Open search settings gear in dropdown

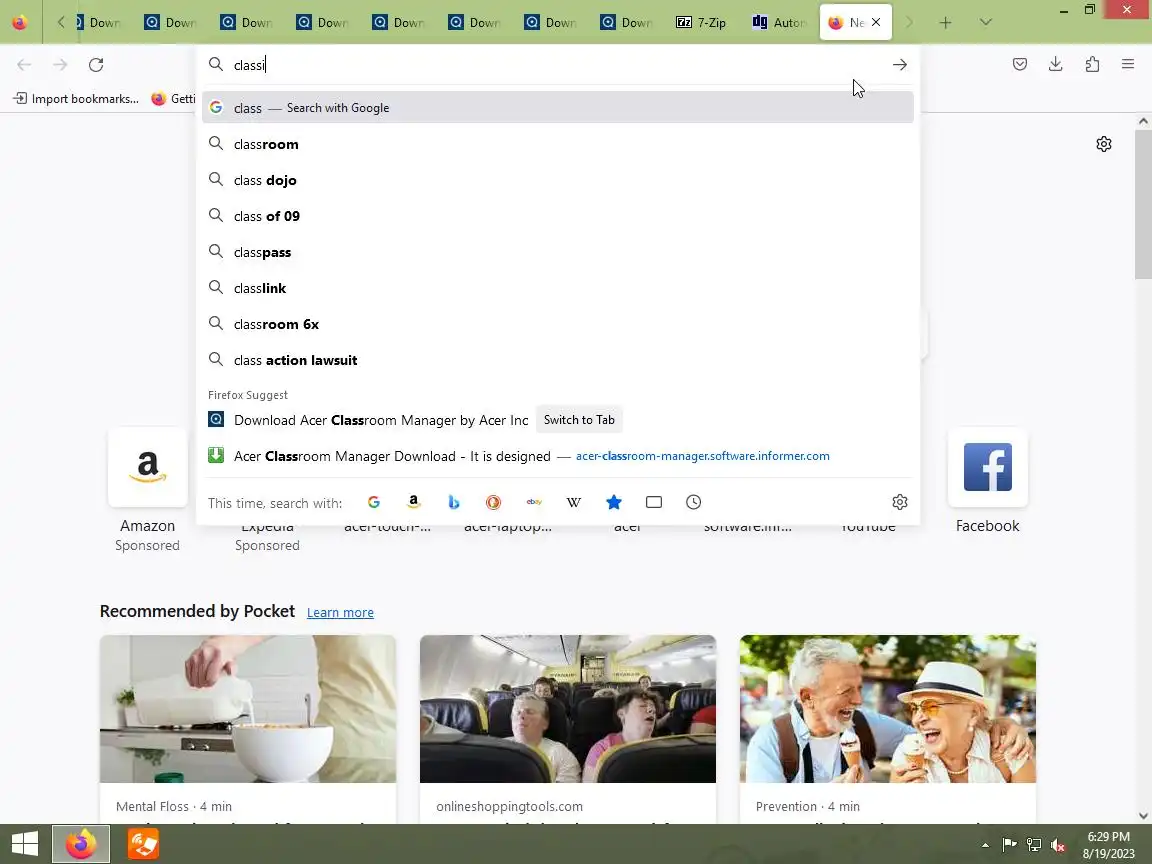tap(900, 503)
